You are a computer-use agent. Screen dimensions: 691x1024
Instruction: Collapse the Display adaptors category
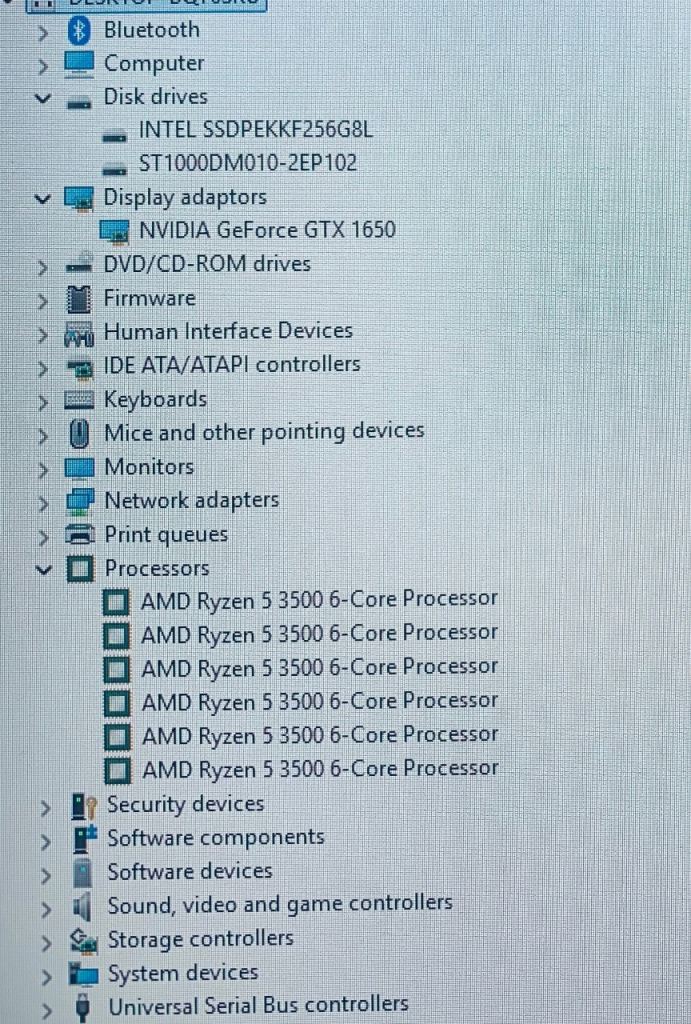(42, 198)
